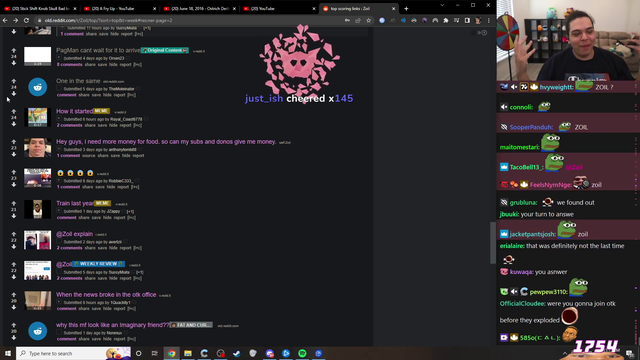Click 'hide' under '@Zoil explain' post
This screenshot has width=640, height=360.
coord(113,248)
